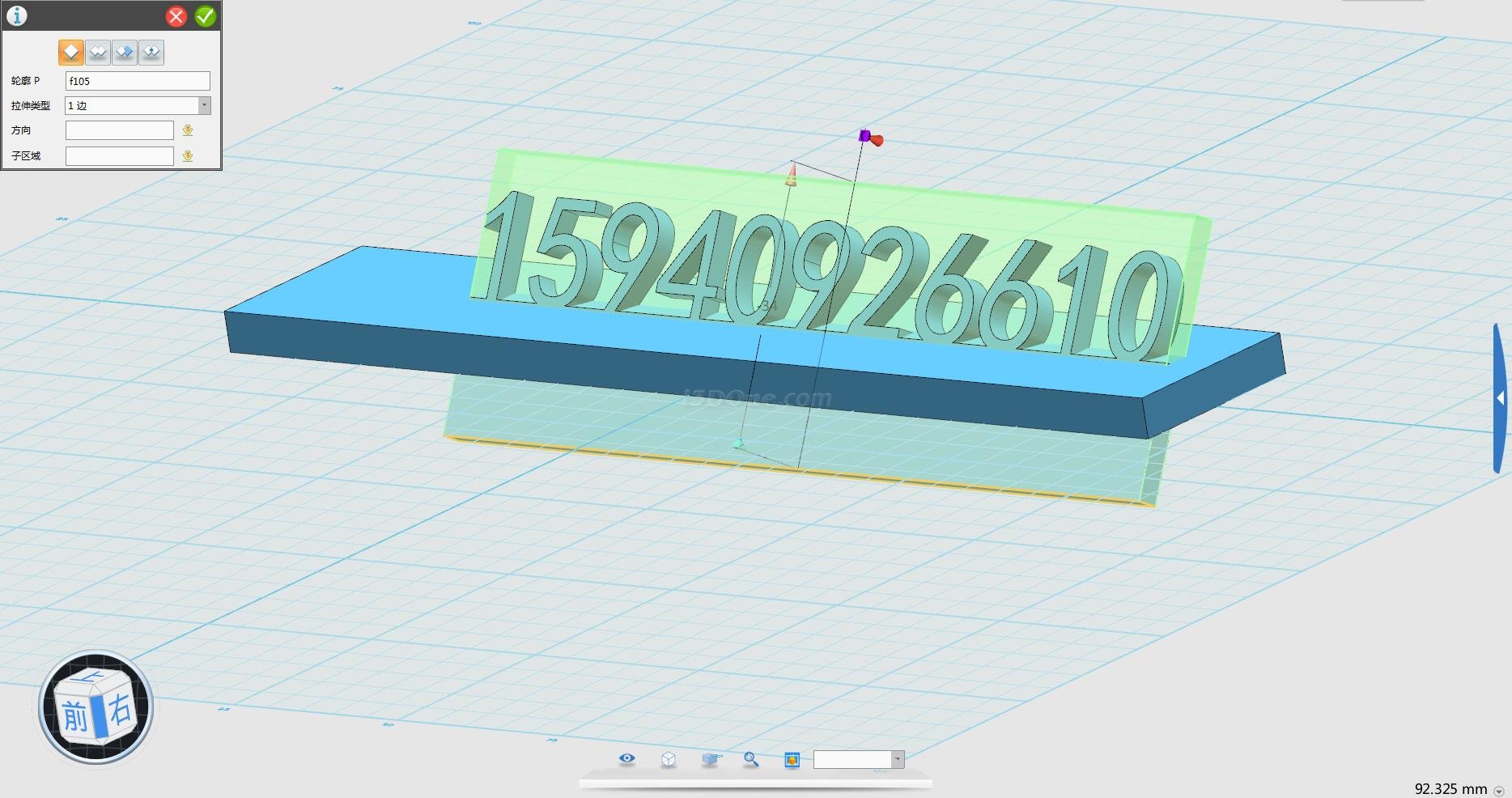Image resolution: width=1512 pixels, height=798 pixels.
Task: Click the 前 face of the view cube
Action: tap(75, 715)
